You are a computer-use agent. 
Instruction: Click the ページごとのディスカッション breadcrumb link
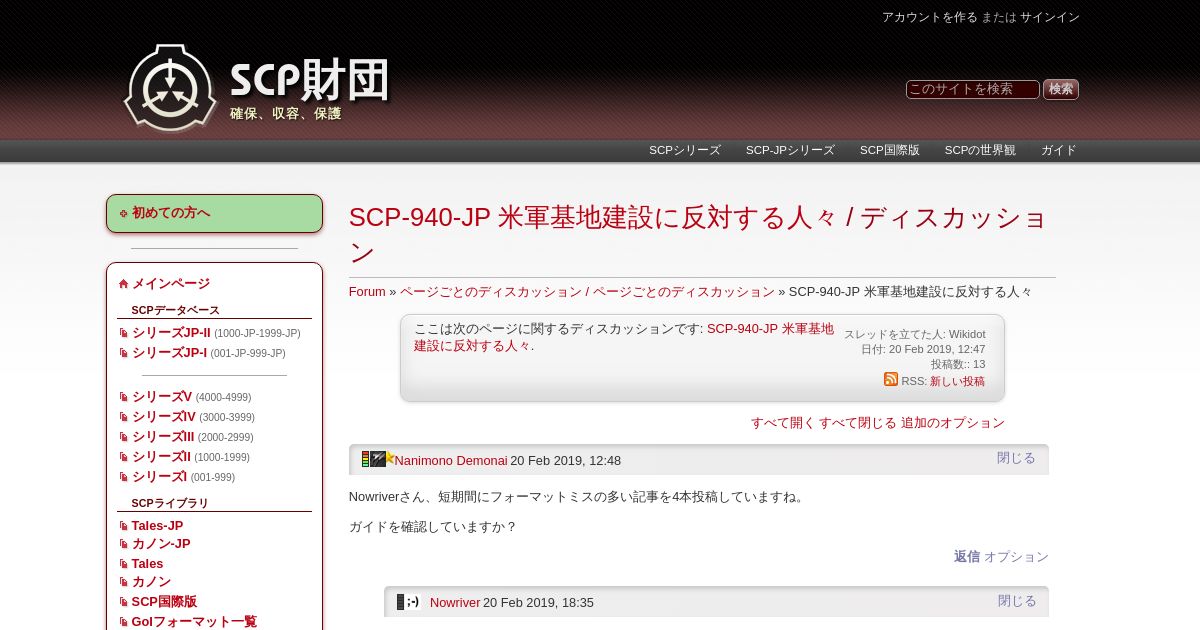pos(587,292)
